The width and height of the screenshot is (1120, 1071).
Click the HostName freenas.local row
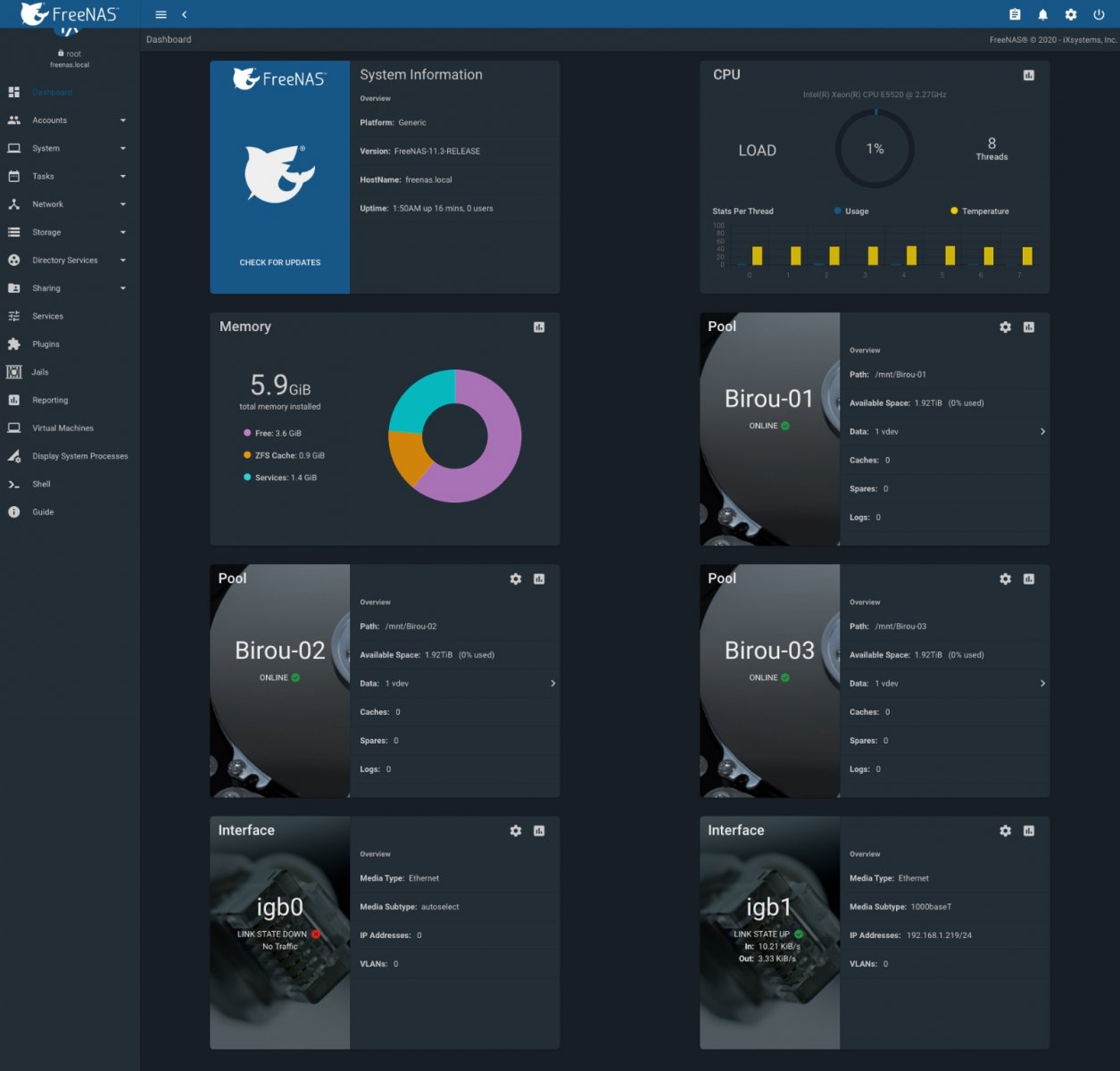tap(454, 180)
